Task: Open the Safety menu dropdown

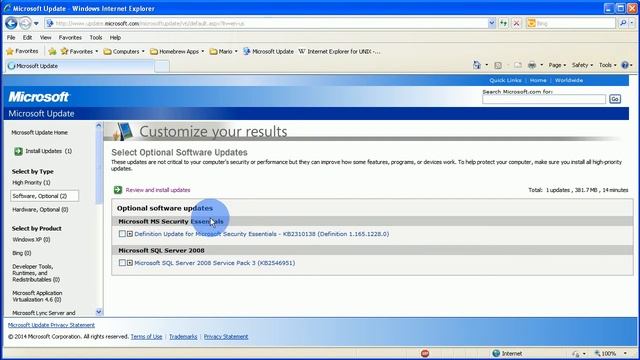Action: click(582, 65)
